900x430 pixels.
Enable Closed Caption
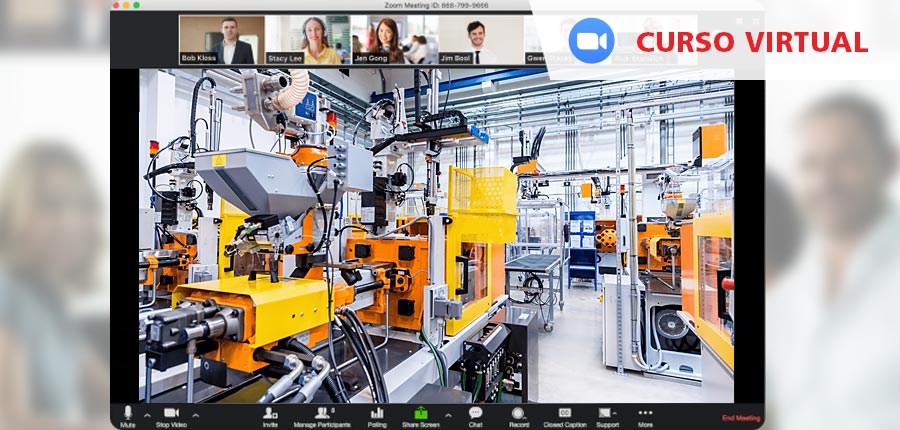[x=565, y=414]
